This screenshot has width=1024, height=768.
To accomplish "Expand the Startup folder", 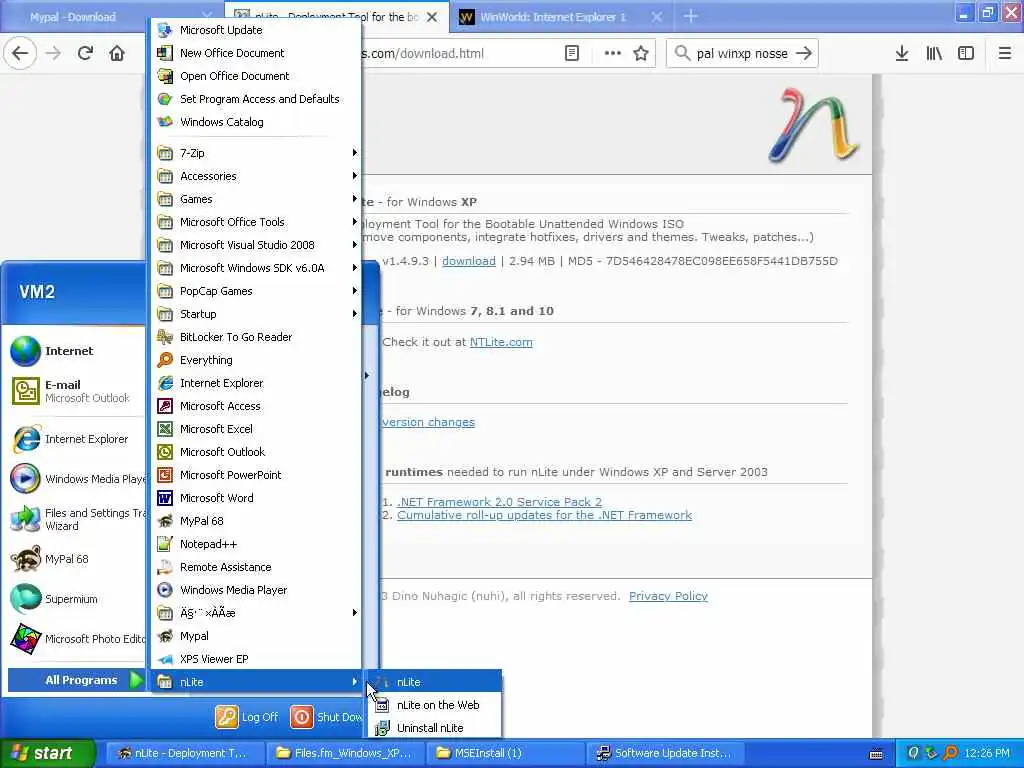I will coord(256,313).
